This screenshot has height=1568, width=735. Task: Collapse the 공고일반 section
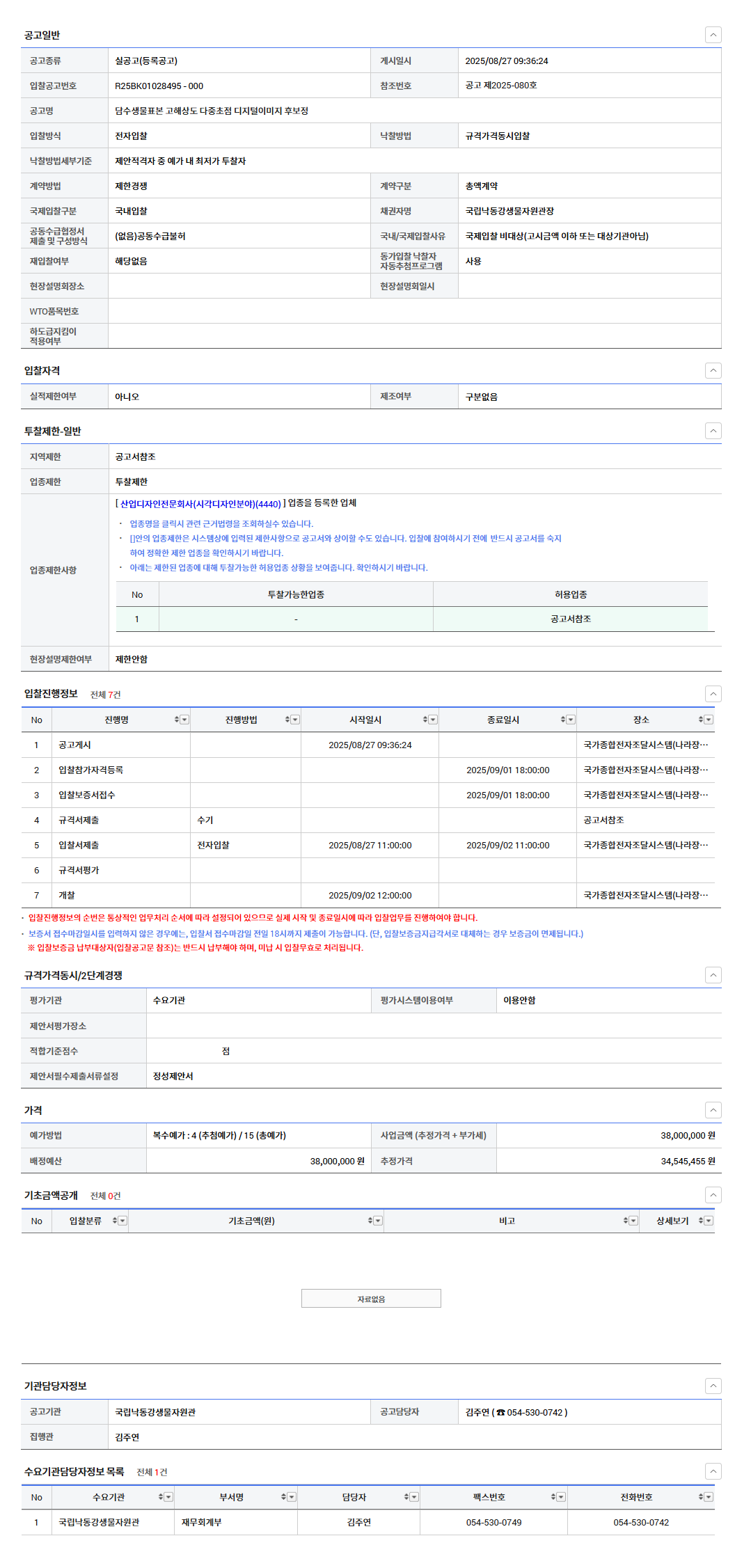713,35
